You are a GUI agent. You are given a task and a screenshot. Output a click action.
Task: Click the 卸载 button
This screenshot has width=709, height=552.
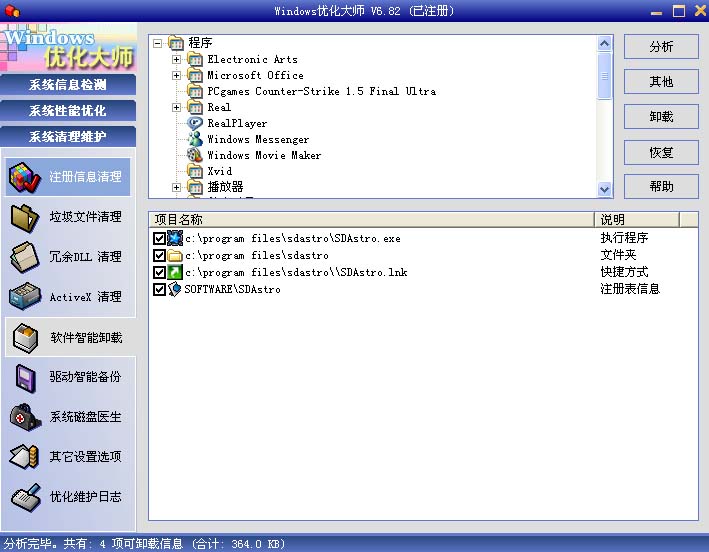click(x=661, y=117)
